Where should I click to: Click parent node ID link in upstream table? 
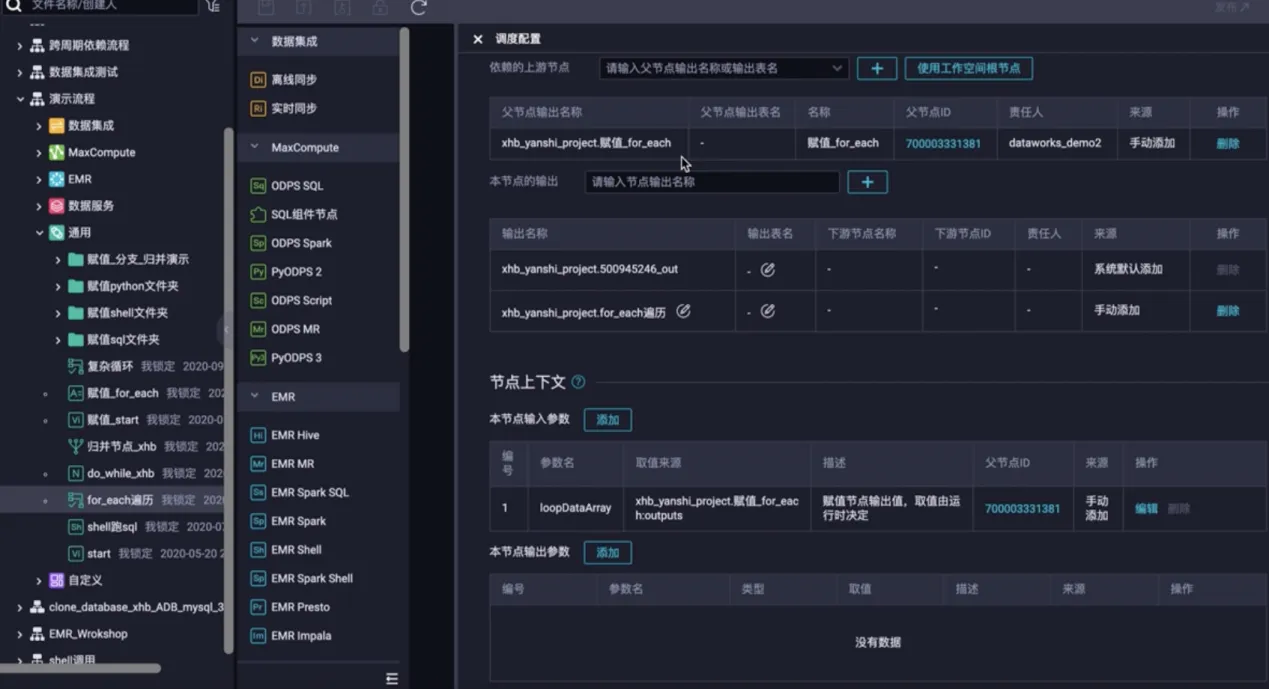943,143
